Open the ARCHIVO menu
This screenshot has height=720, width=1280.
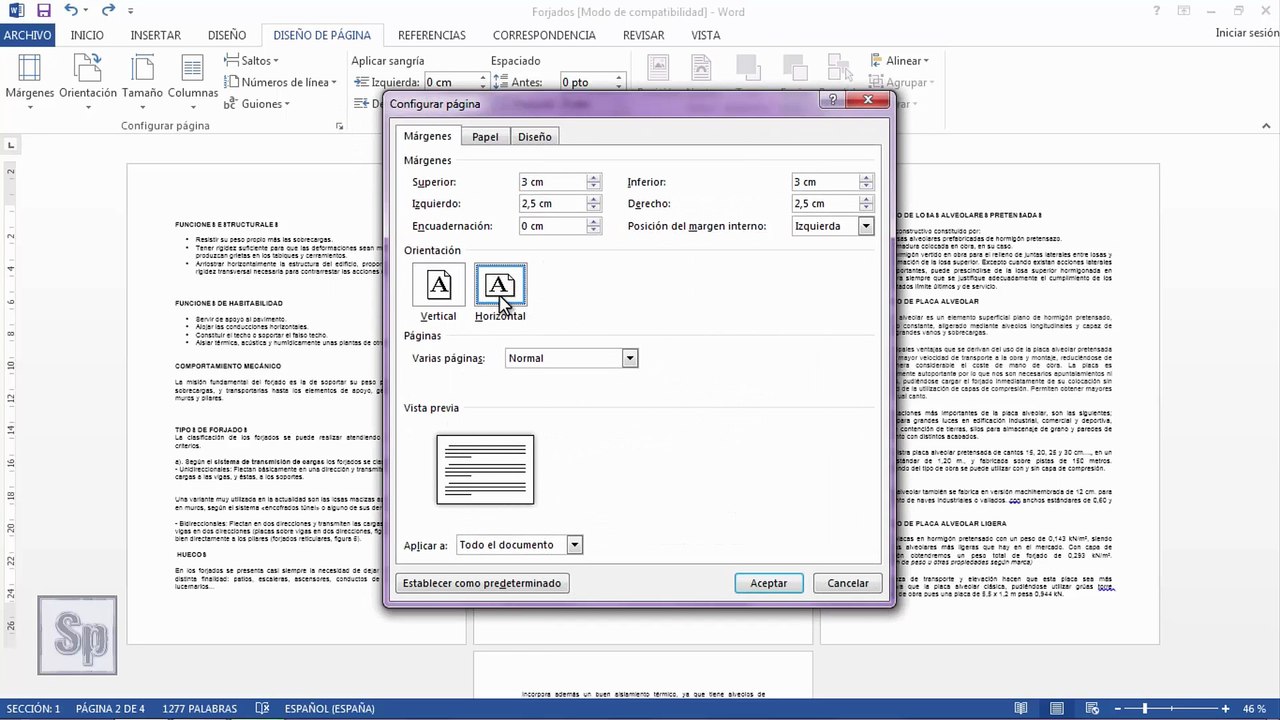click(x=27, y=35)
